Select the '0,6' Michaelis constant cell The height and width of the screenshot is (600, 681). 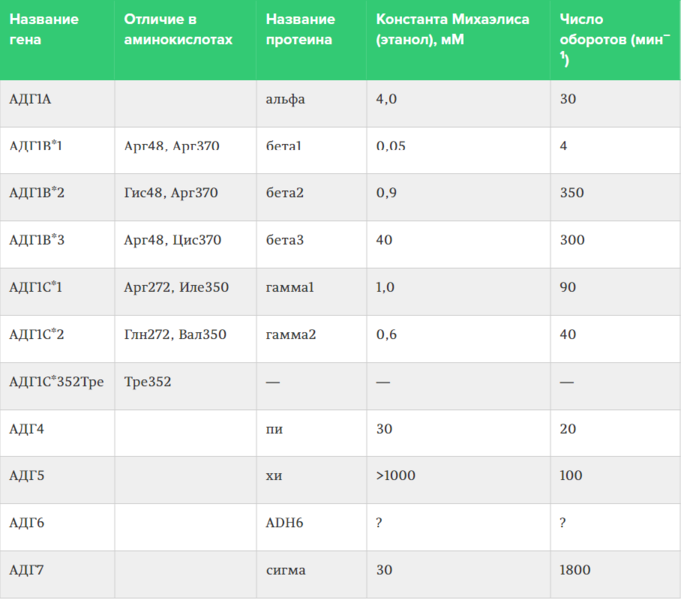(x=458, y=339)
